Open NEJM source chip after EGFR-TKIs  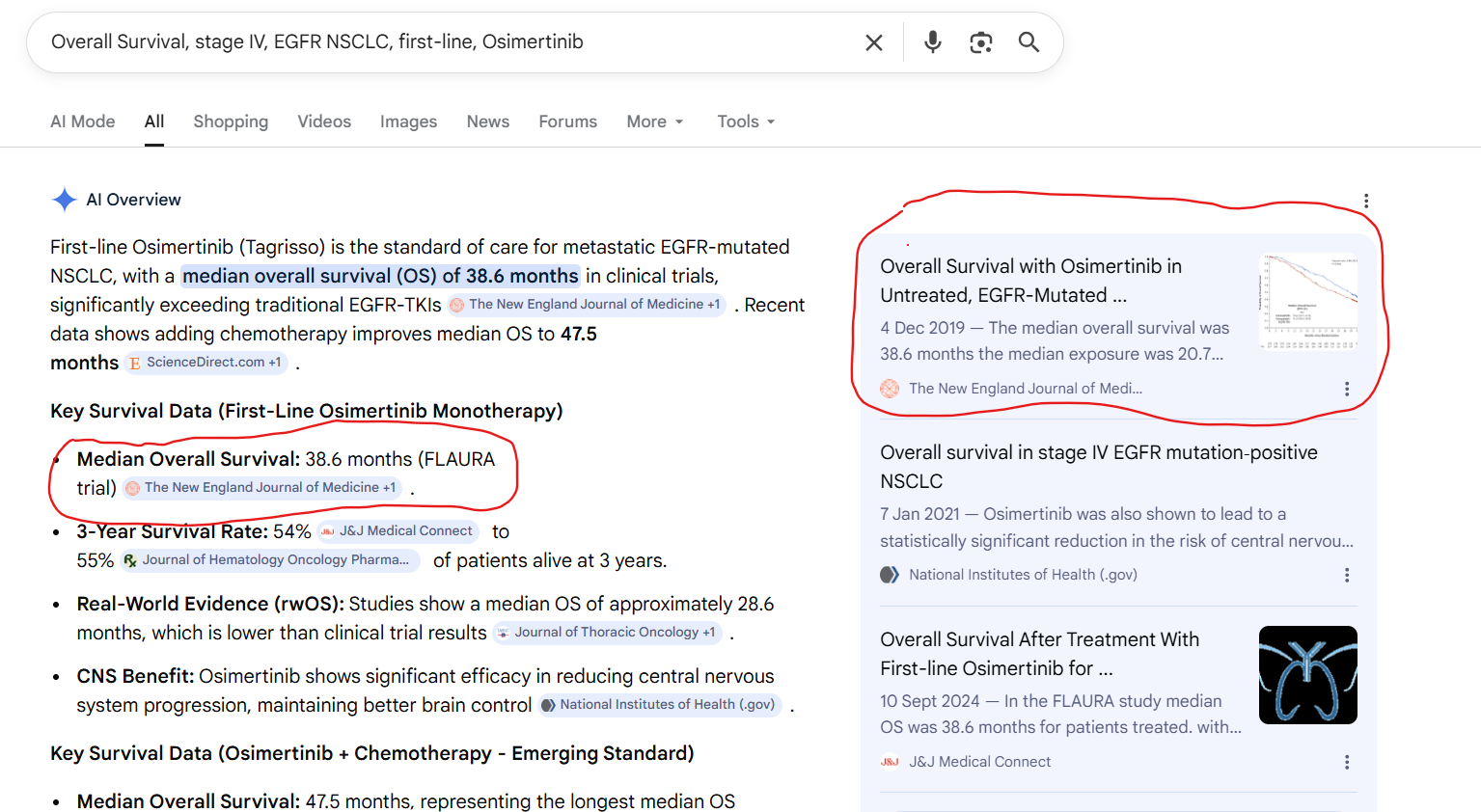tap(586, 305)
